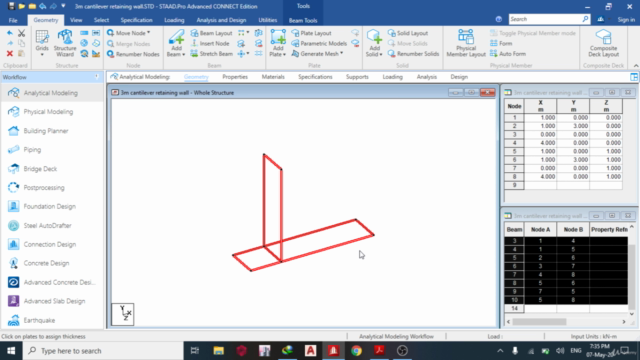Image resolution: width=640 pixels, height=360 pixels.
Task: Open the Grids tool
Action: [x=42, y=43]
